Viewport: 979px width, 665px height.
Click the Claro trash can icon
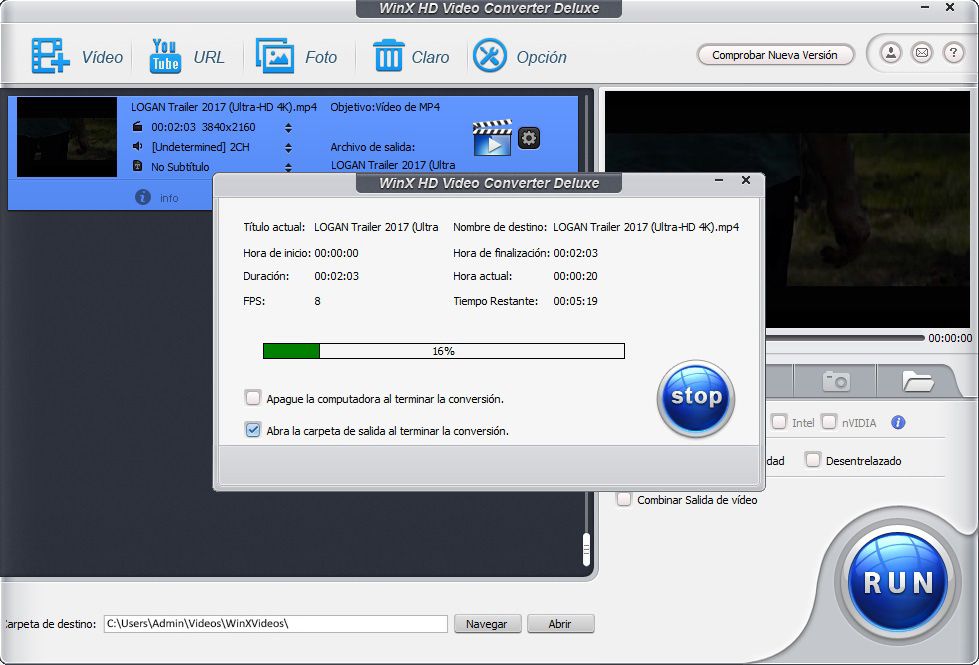(388, 56)
